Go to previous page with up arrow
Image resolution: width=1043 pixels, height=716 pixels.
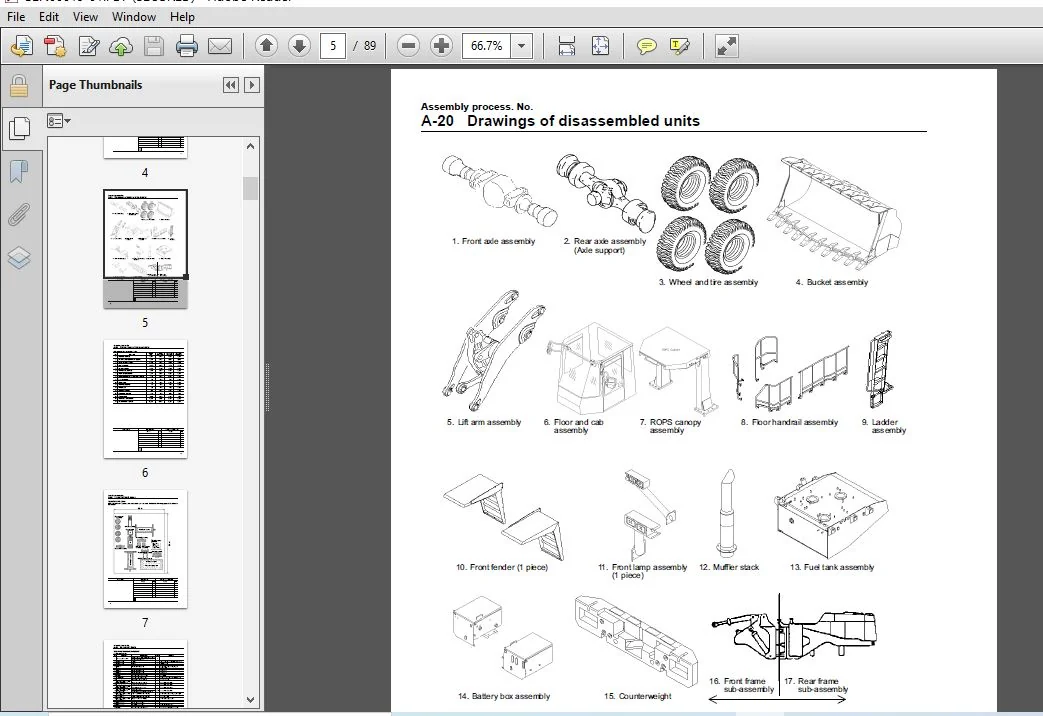click(x=267, y=45)
